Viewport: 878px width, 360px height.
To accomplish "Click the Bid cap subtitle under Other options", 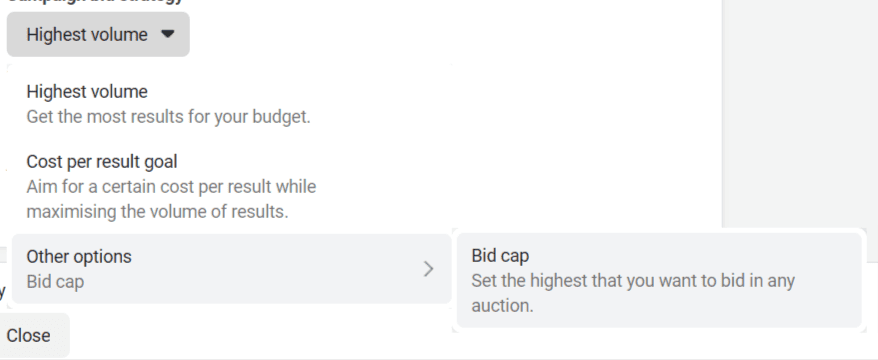I will [x=55, y=281].
